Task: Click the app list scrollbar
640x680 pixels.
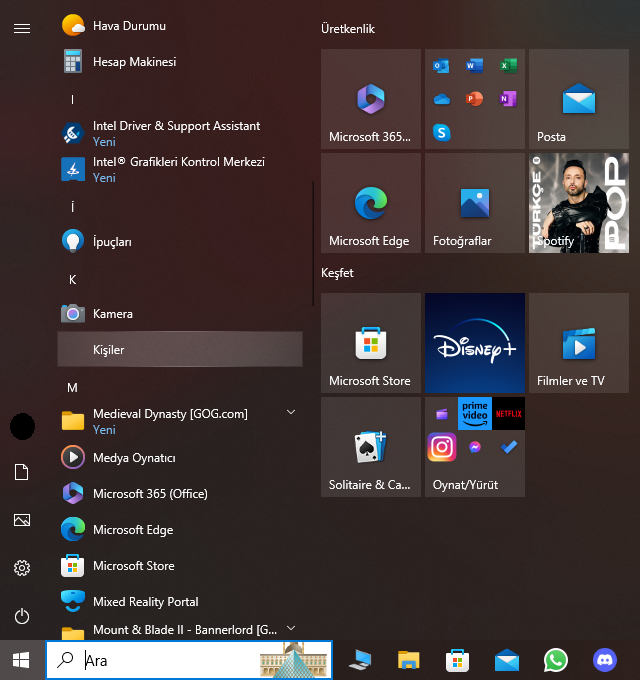Action: (x=313, y=244)
